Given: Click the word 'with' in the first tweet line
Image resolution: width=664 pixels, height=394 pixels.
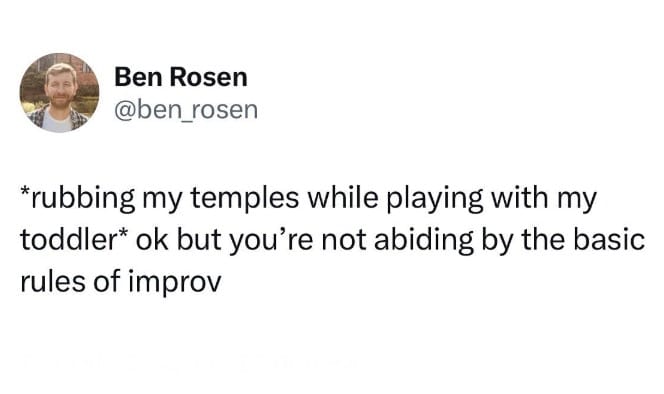Looking at the screenshot, I should [520, 197].
